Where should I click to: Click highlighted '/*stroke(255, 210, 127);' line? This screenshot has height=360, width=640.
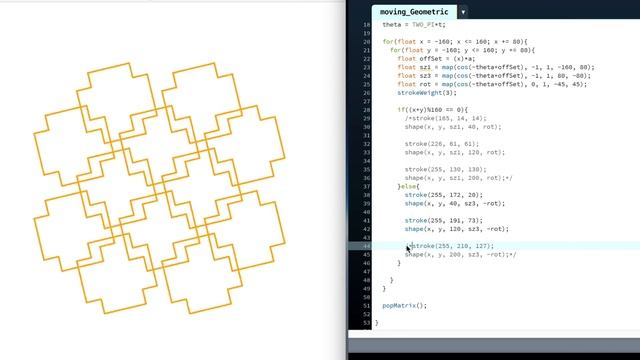tap(450, 246)
